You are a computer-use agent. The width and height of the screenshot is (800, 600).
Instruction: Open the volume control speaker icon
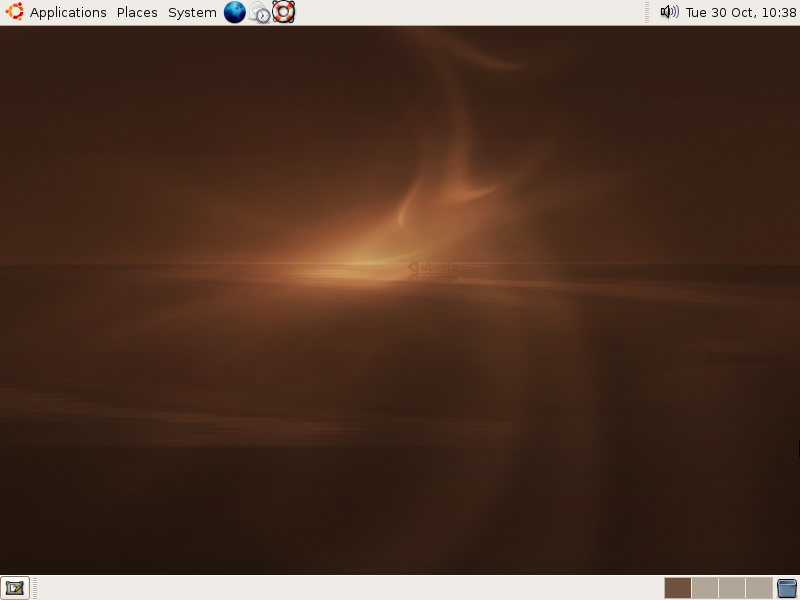[x=669, y=12]
